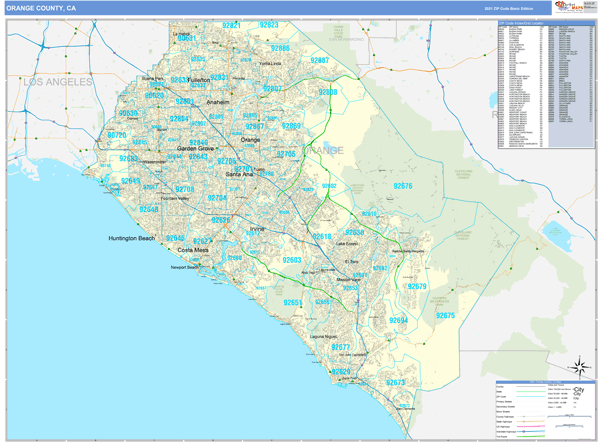Image resolution: width=600 pixels, height=442 pixels.
Task: Click the Laguna Niguel city label
Action: pyautogui.click(x=324, y=337)
